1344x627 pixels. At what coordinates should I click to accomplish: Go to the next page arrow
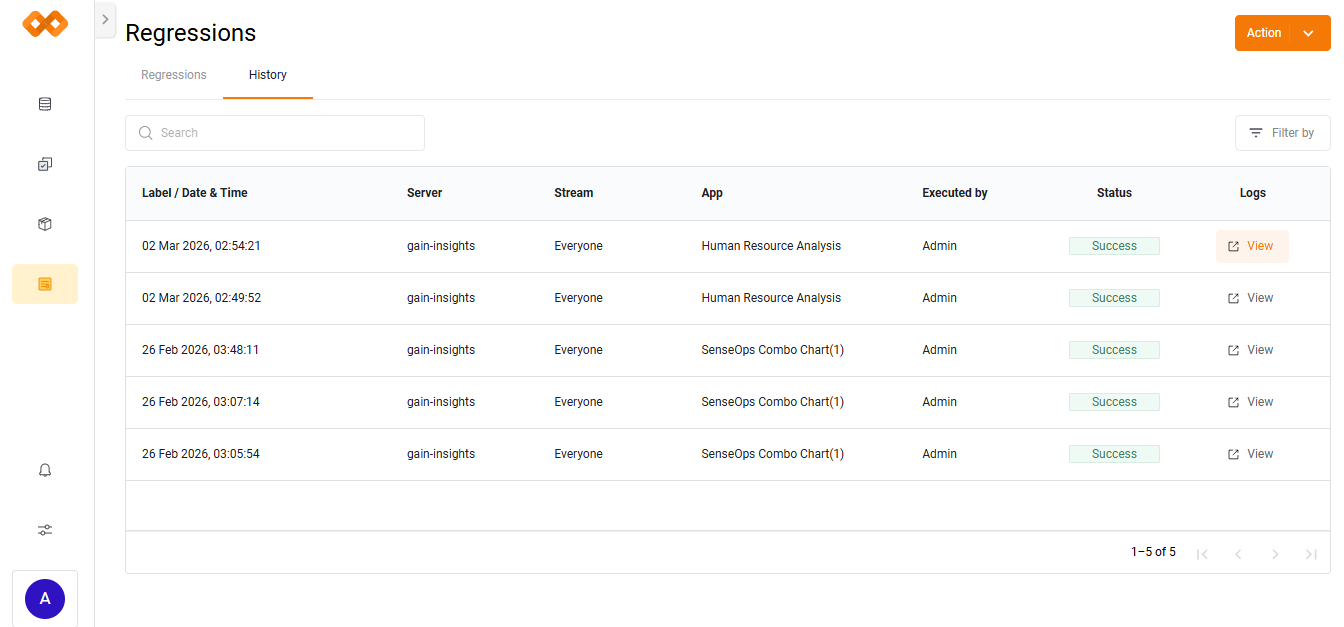coord(1275,554)
